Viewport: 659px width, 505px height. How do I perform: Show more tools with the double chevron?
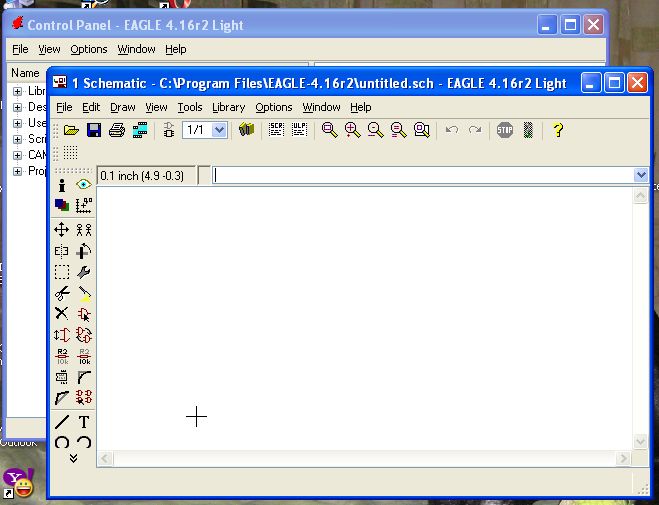point(73,458)
